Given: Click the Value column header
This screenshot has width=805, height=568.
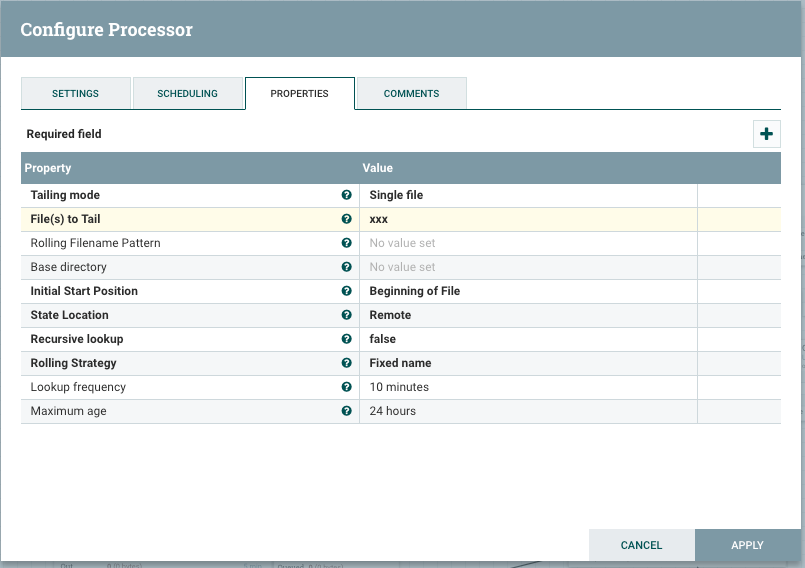Looking at the screenshot, I should point(377,168).
